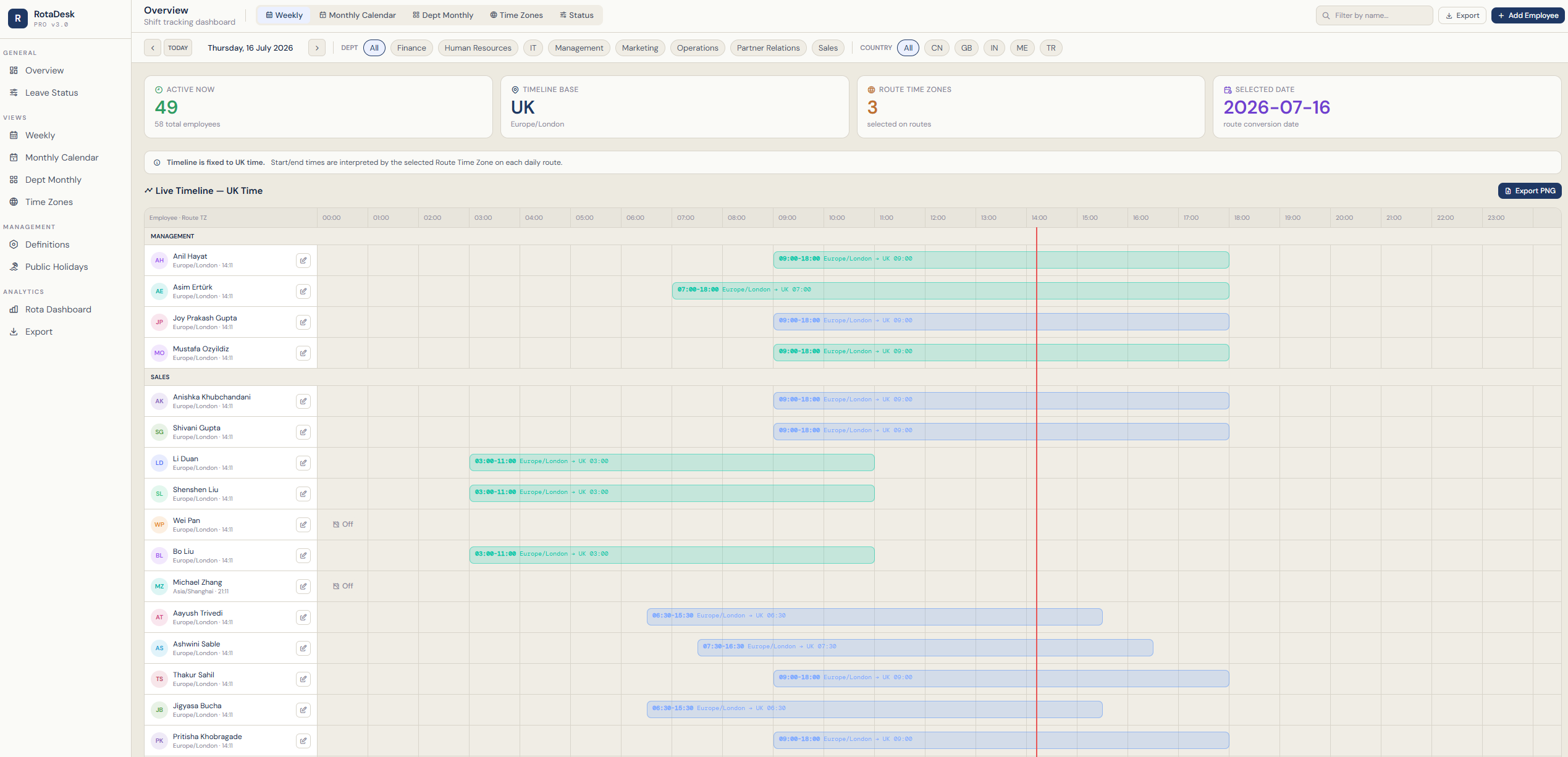Viewport: 1568px width, 757px height.
Task: Filter by country ME
Action: 1022,48
